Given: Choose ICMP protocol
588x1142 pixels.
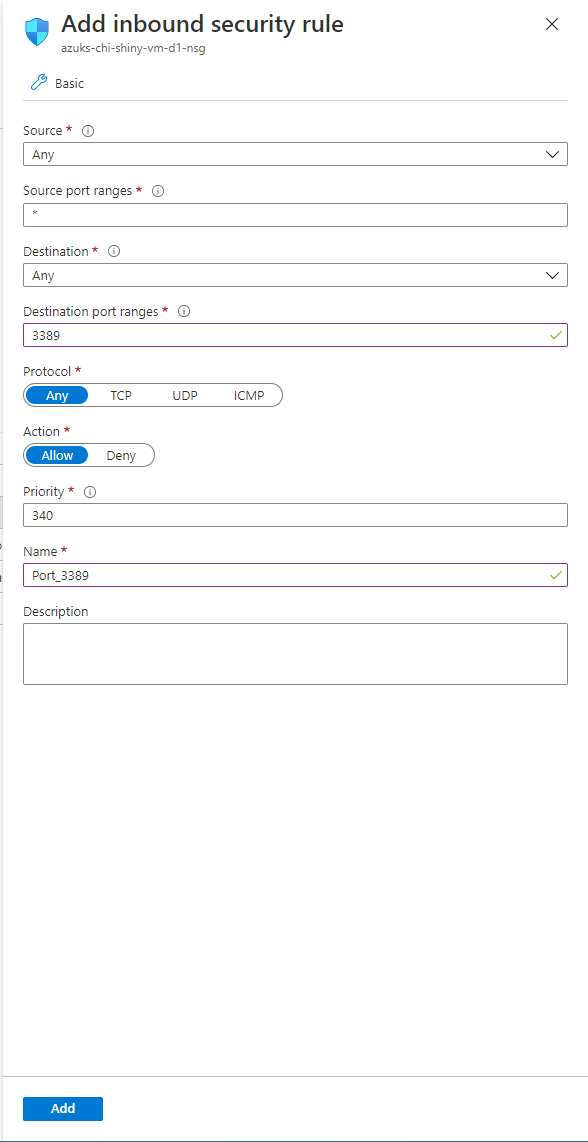Looking at the screenshot, I should pyautogui.click(x=248, y=395).
